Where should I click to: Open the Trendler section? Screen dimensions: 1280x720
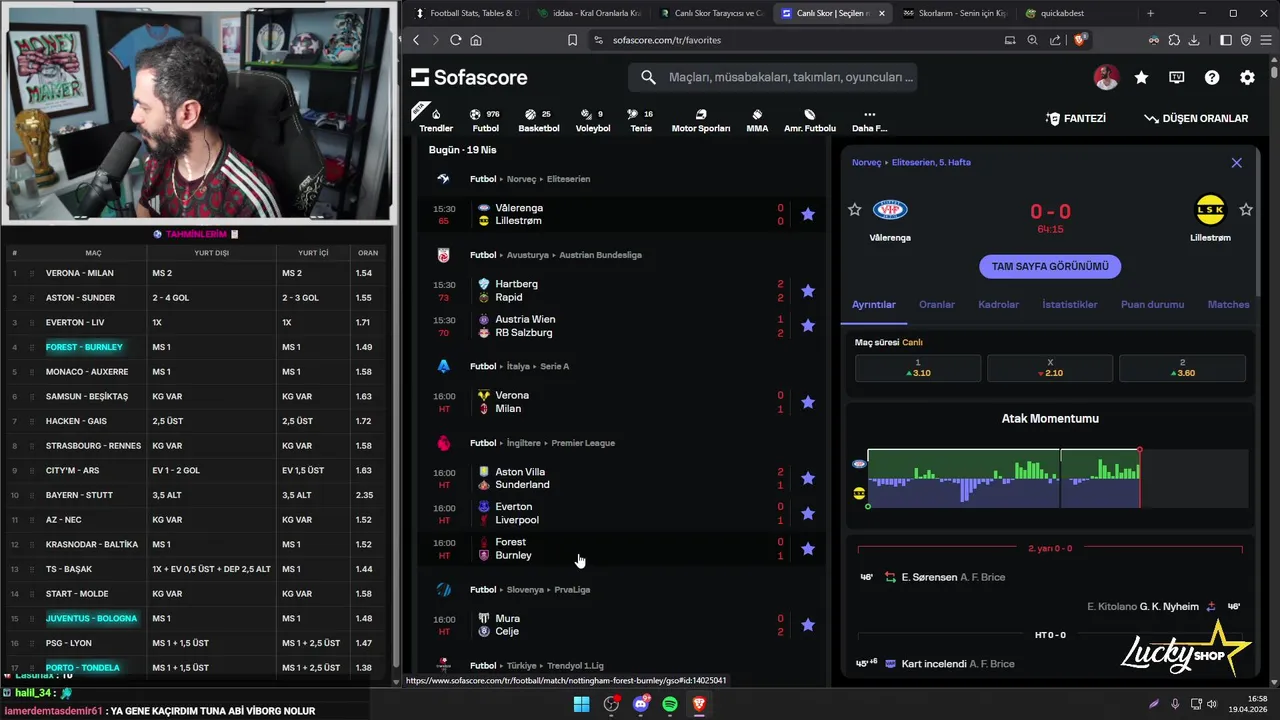(436, 120)
